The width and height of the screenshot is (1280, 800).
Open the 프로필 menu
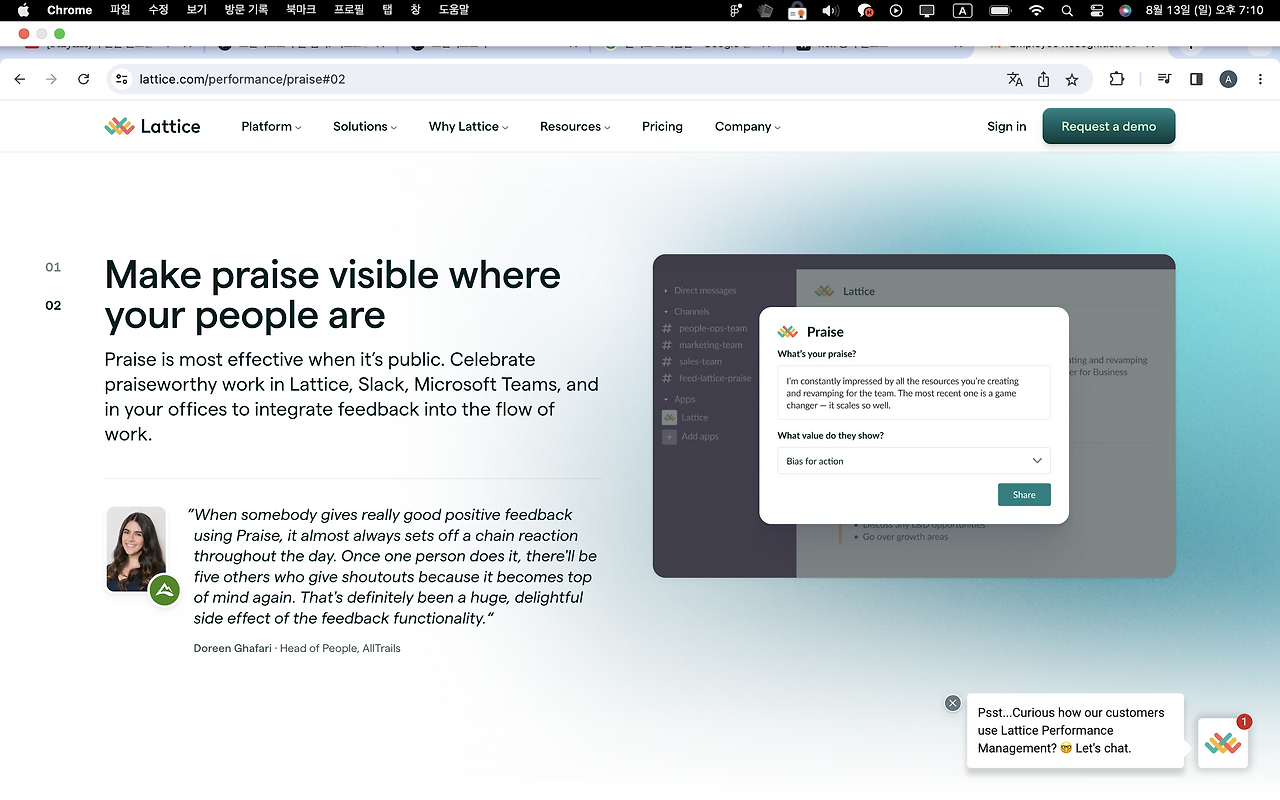point(349,10)
